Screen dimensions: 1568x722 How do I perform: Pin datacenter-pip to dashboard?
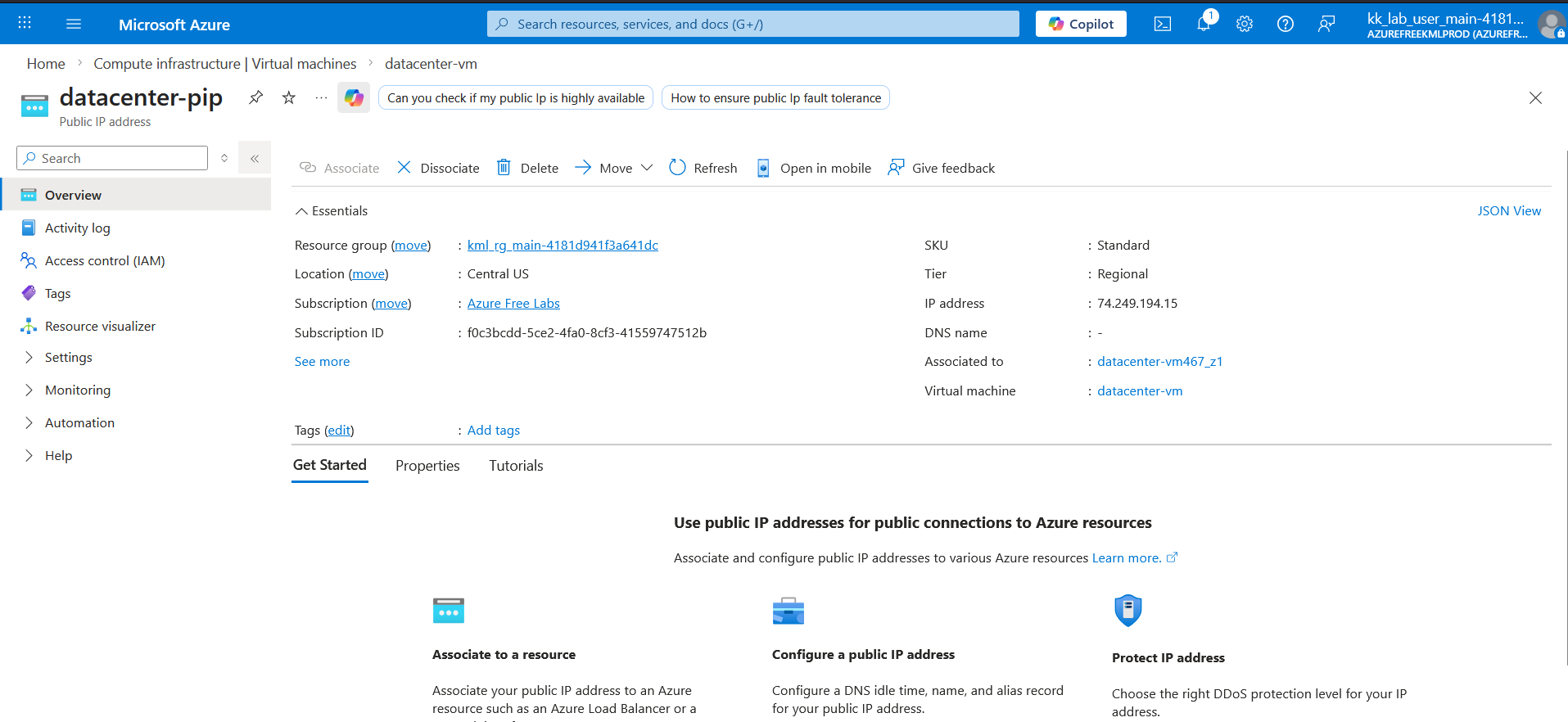click(x=256, y=97)
